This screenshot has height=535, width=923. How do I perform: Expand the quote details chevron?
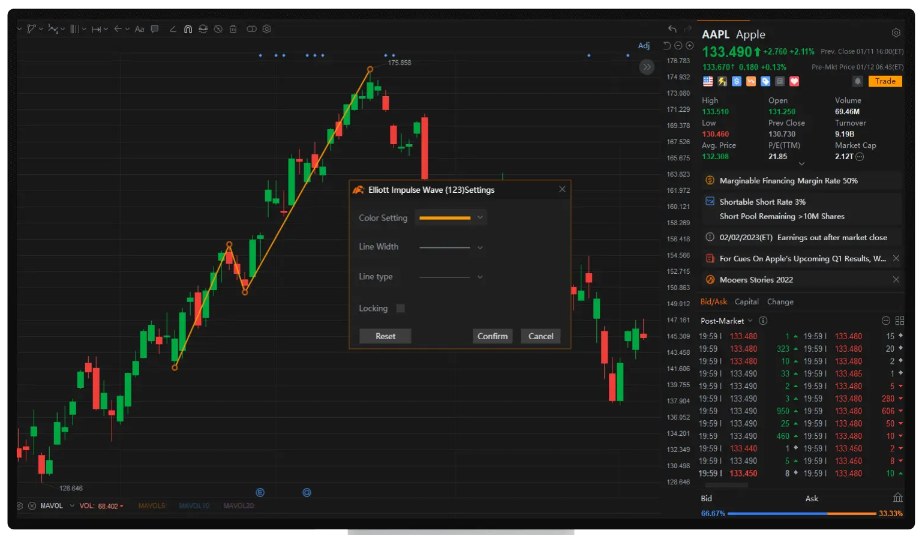coord(801,164)
